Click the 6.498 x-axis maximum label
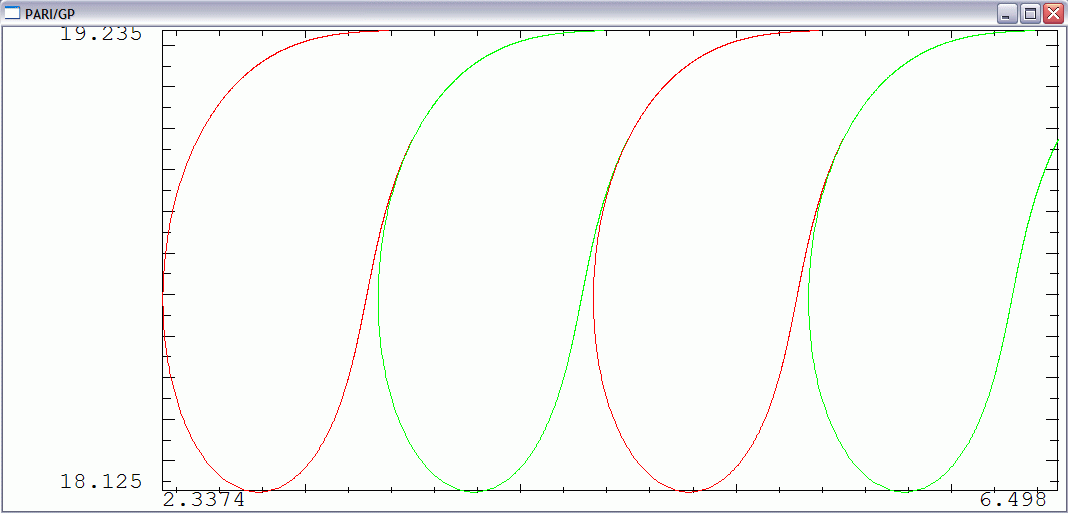 (1013, 499)
